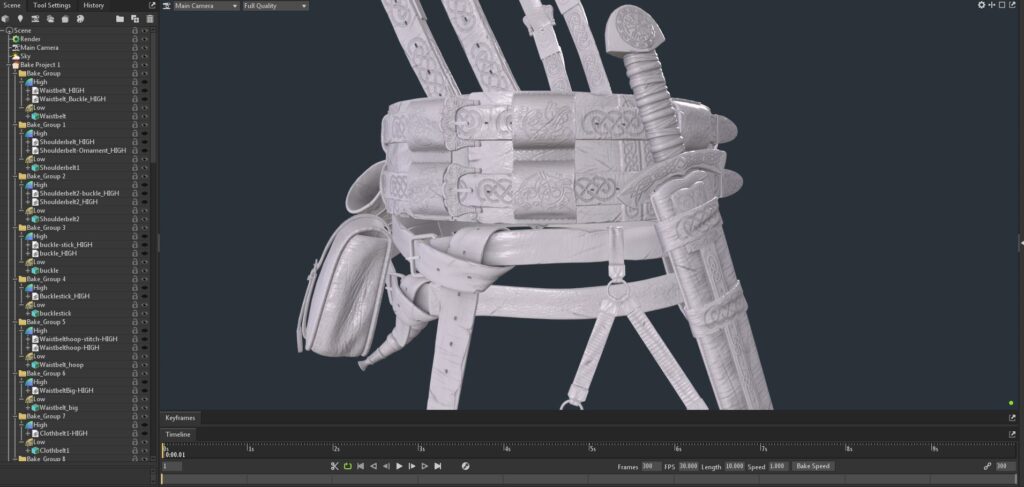
Task: Click the Frames value field
Action: [652, 466]
